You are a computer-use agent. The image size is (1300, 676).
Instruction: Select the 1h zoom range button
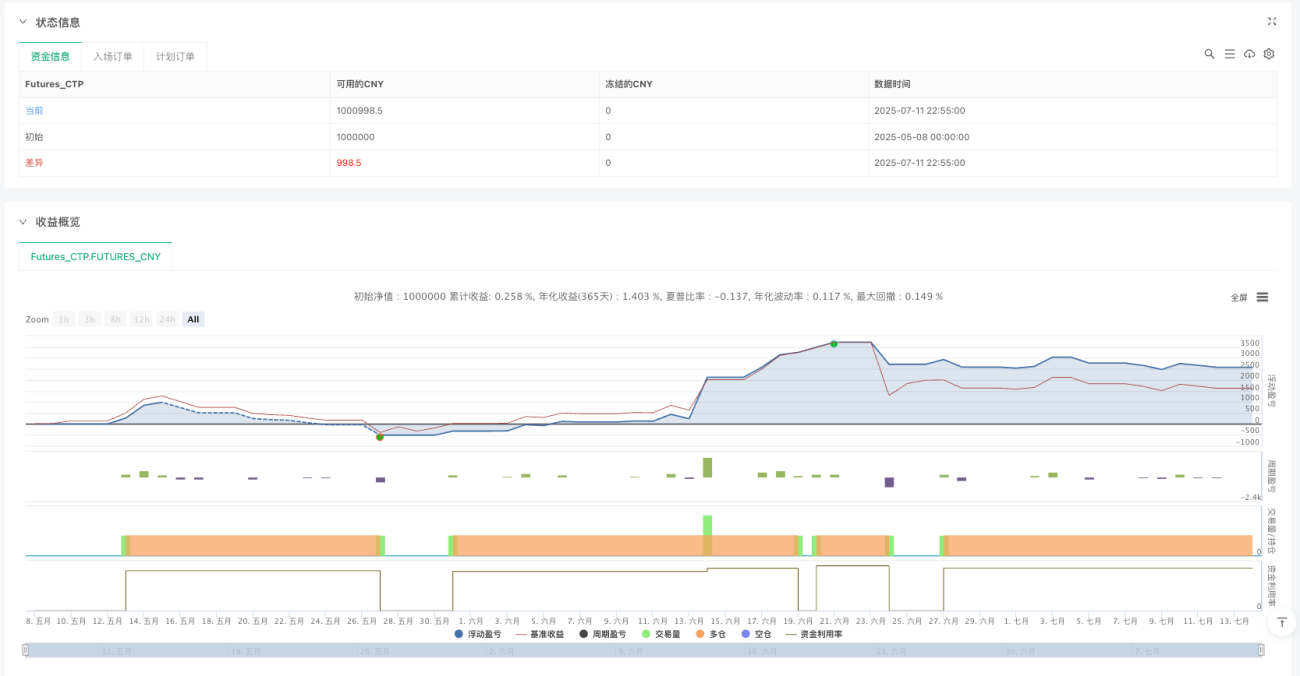[64, 319]
